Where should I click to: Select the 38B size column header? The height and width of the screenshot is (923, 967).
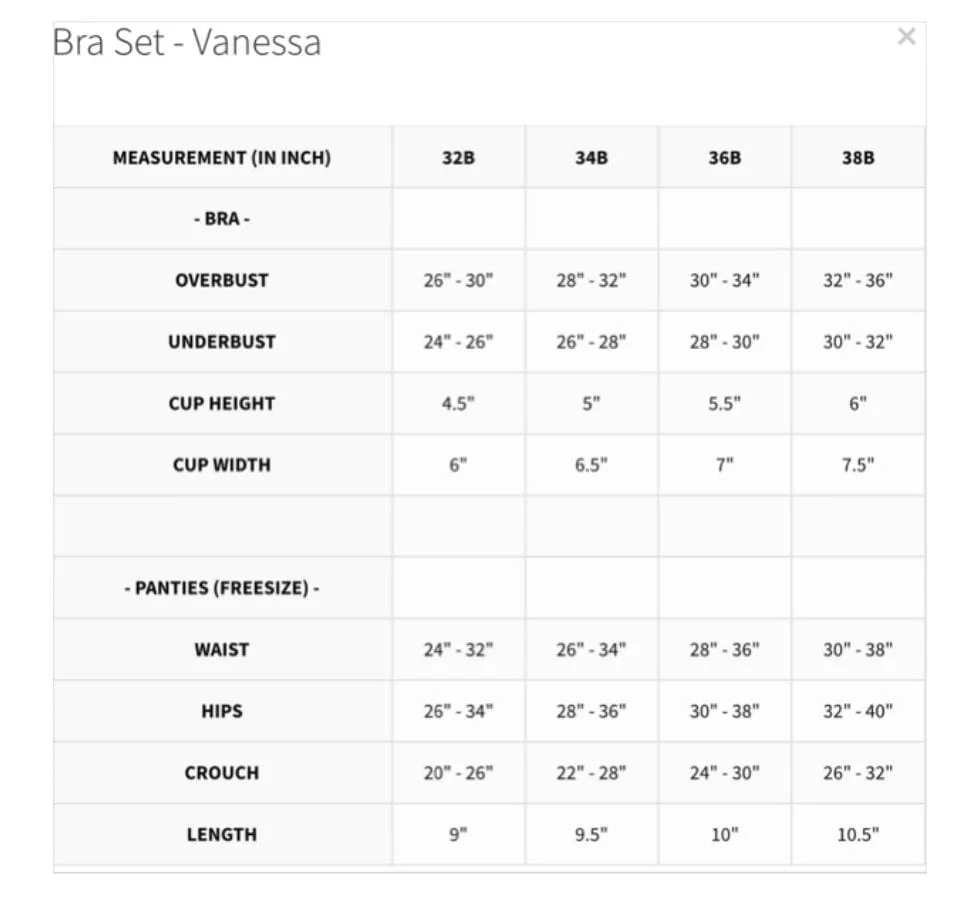(x=858, y=158)
